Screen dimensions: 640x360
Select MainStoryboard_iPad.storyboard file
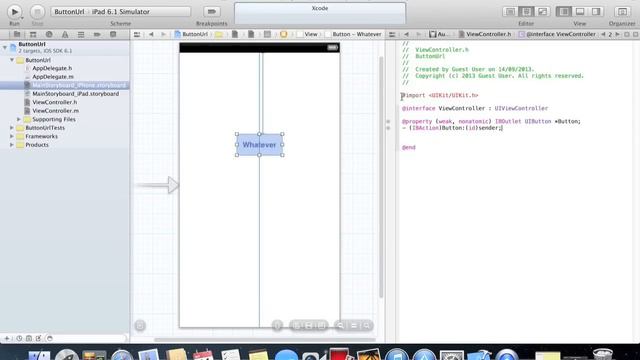pyautogui.click(x=76, y=94)
